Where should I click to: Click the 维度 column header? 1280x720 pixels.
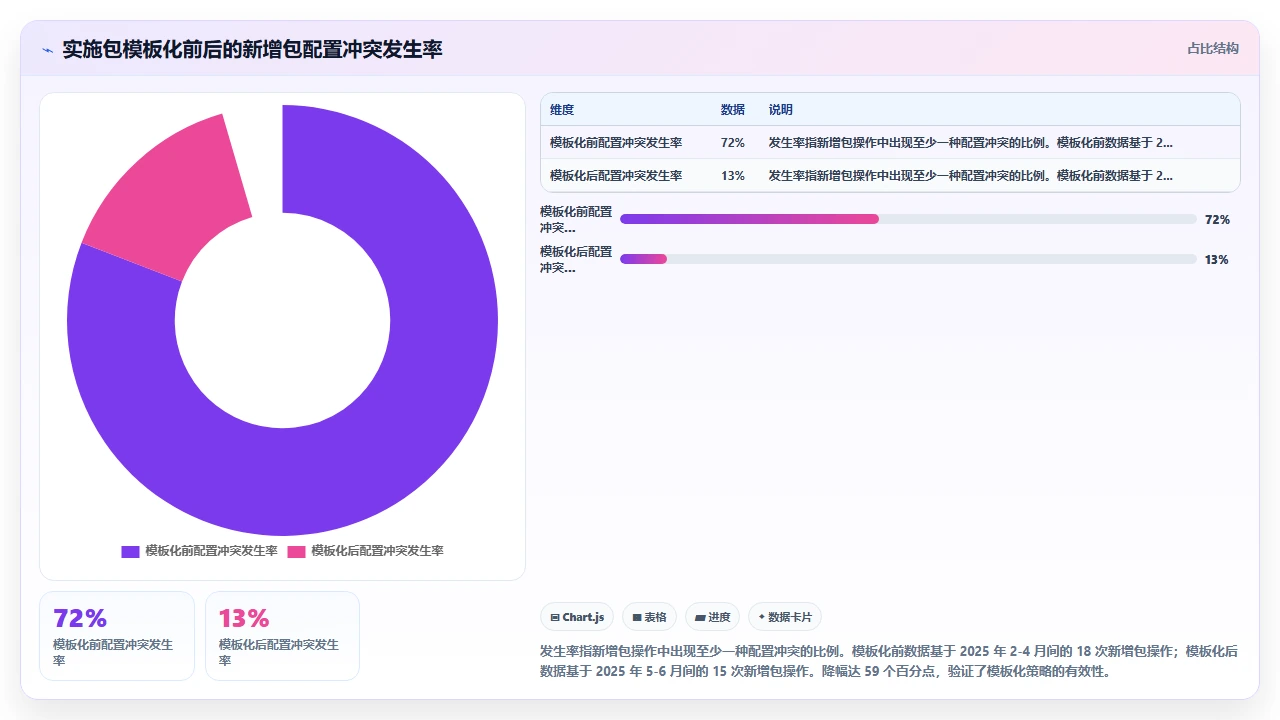coord(562,110)
